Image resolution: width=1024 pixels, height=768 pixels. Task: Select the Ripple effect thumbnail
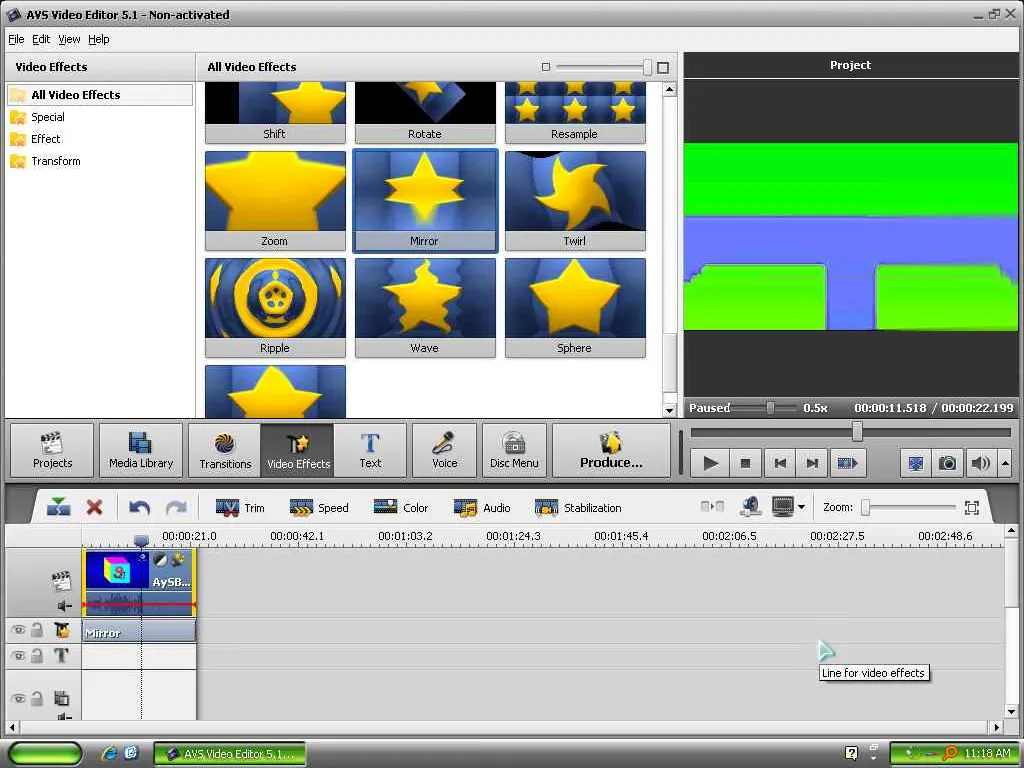(275, 308)
